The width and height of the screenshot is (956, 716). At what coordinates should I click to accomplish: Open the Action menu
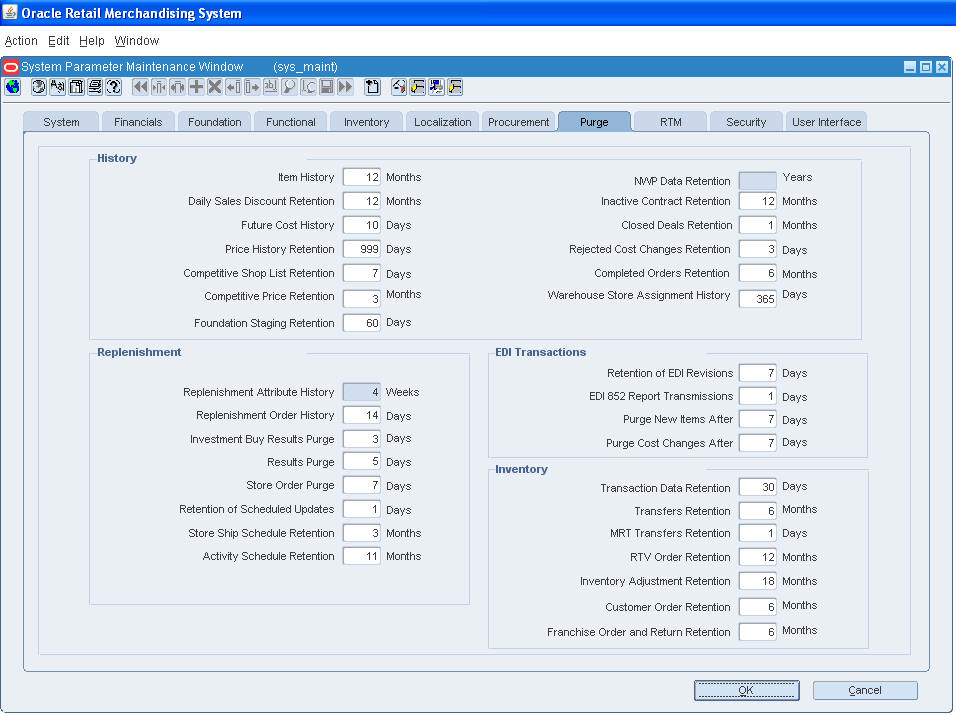[21, 41]
